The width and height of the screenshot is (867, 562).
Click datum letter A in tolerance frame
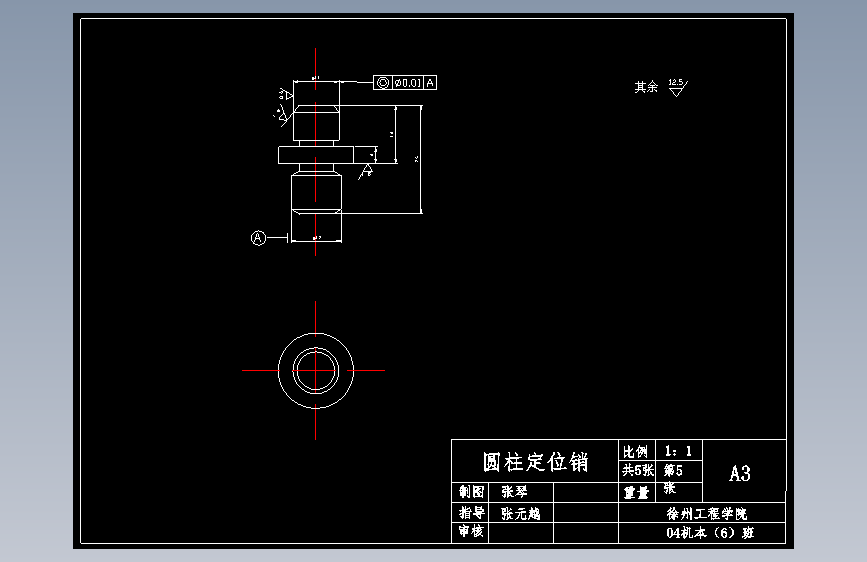click(430, 83)
